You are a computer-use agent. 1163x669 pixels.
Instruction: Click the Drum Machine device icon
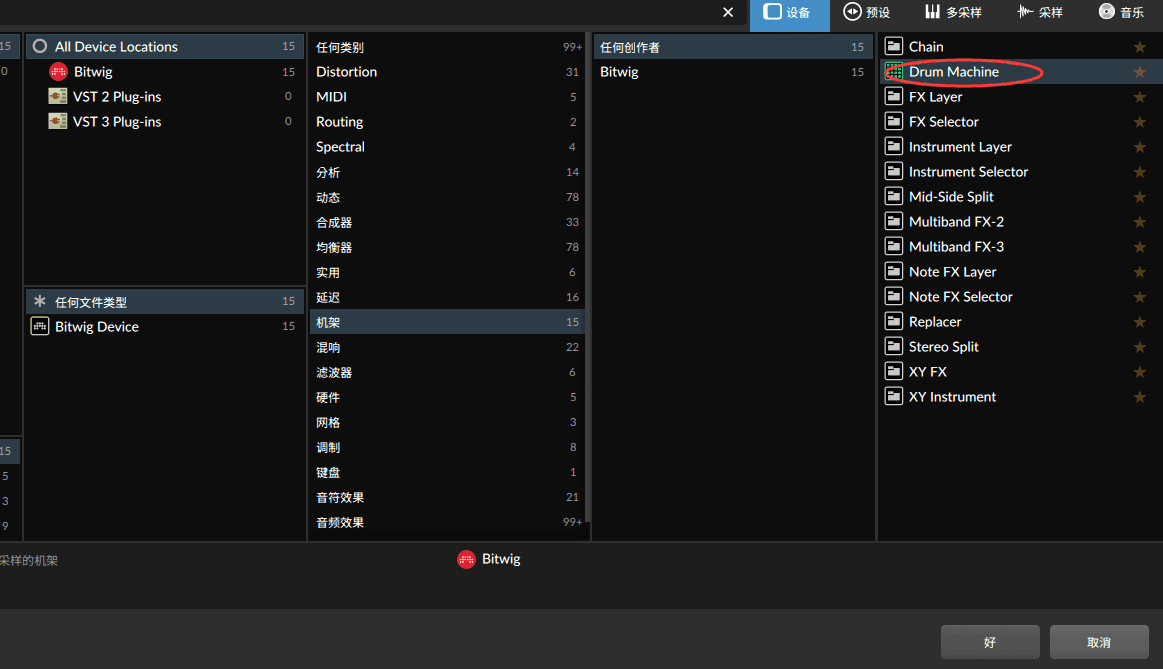pyautogui.click(x=894, y=71)
